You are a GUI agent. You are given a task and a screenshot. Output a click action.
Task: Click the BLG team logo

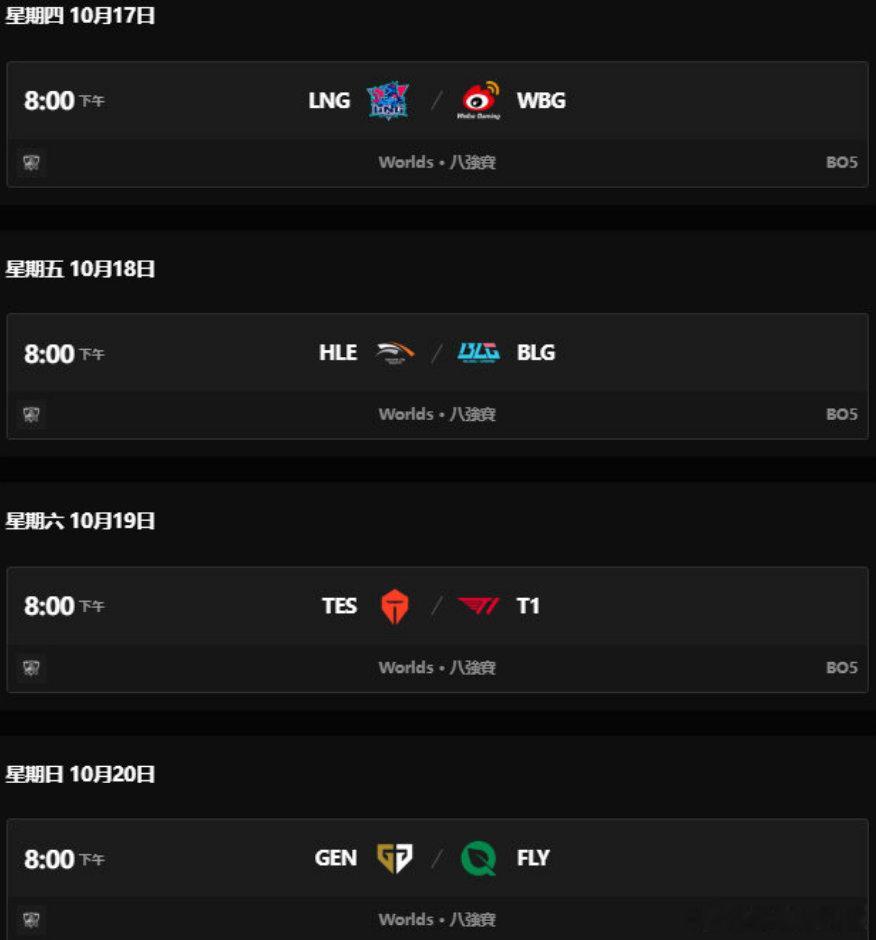478,352
